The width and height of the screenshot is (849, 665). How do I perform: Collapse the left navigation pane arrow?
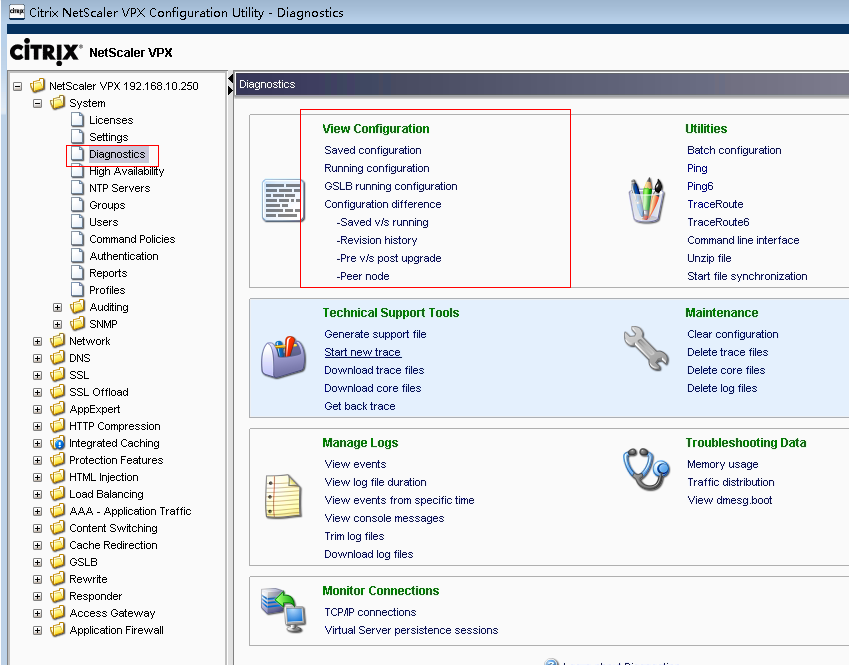(x=231, y=82)
